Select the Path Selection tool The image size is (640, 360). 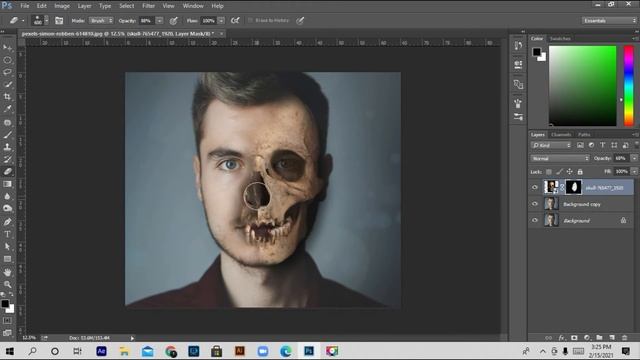[x=7, y=247]
